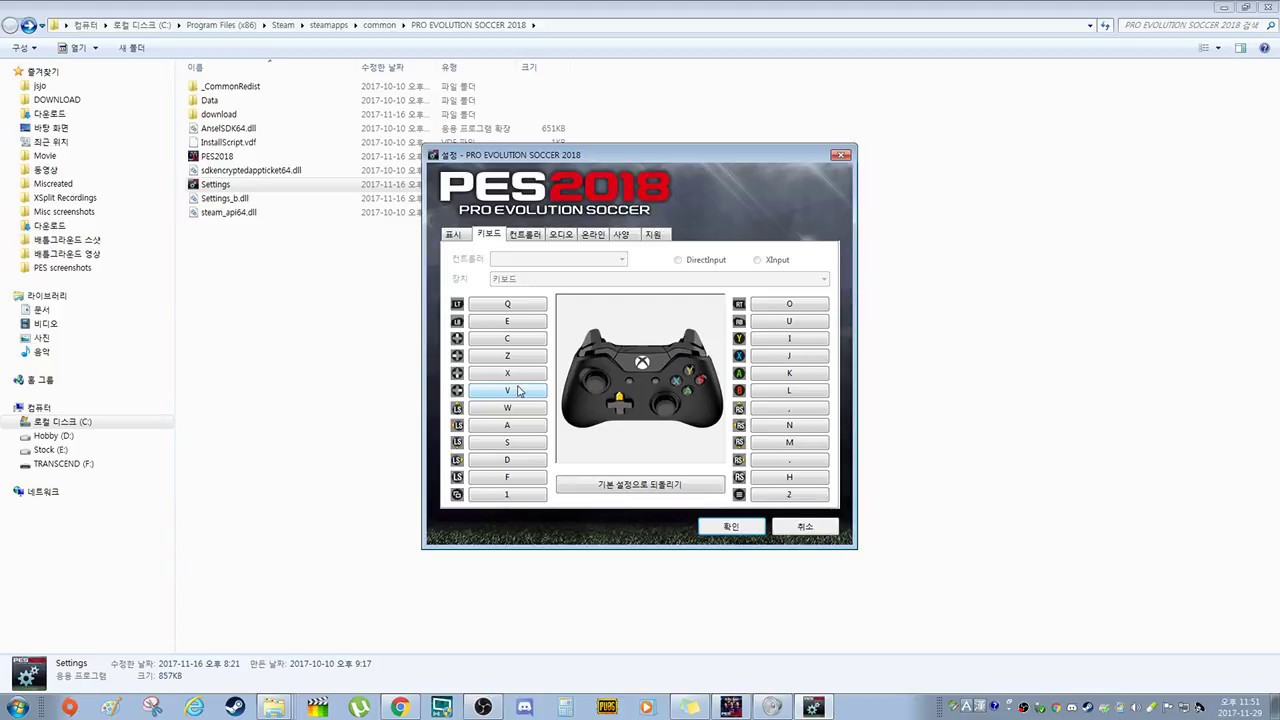1280x720 pixels.
Task: Click the D-pad icon beside the C key
Action: 457,339
